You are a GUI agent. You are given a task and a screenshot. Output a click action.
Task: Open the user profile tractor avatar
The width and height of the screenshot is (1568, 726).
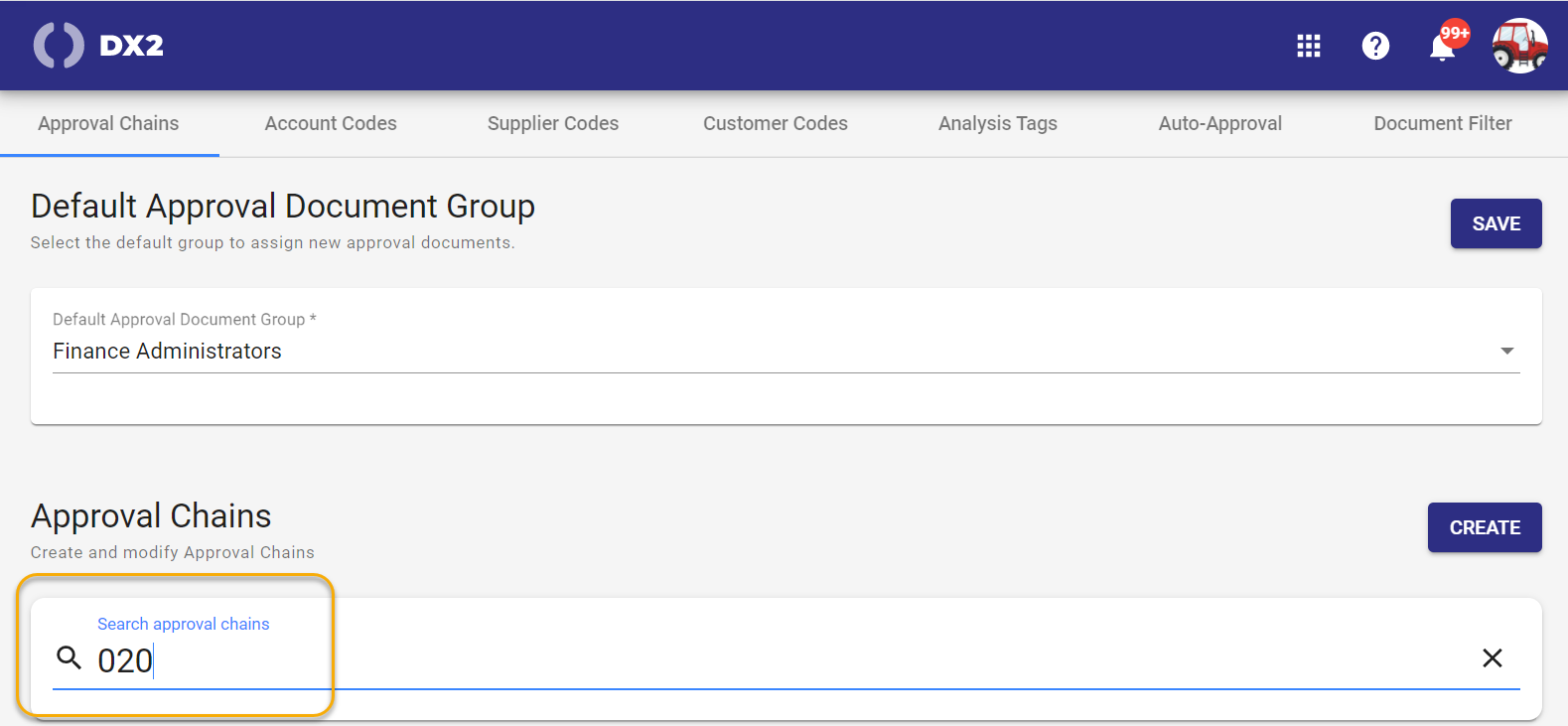point(1519,46)
